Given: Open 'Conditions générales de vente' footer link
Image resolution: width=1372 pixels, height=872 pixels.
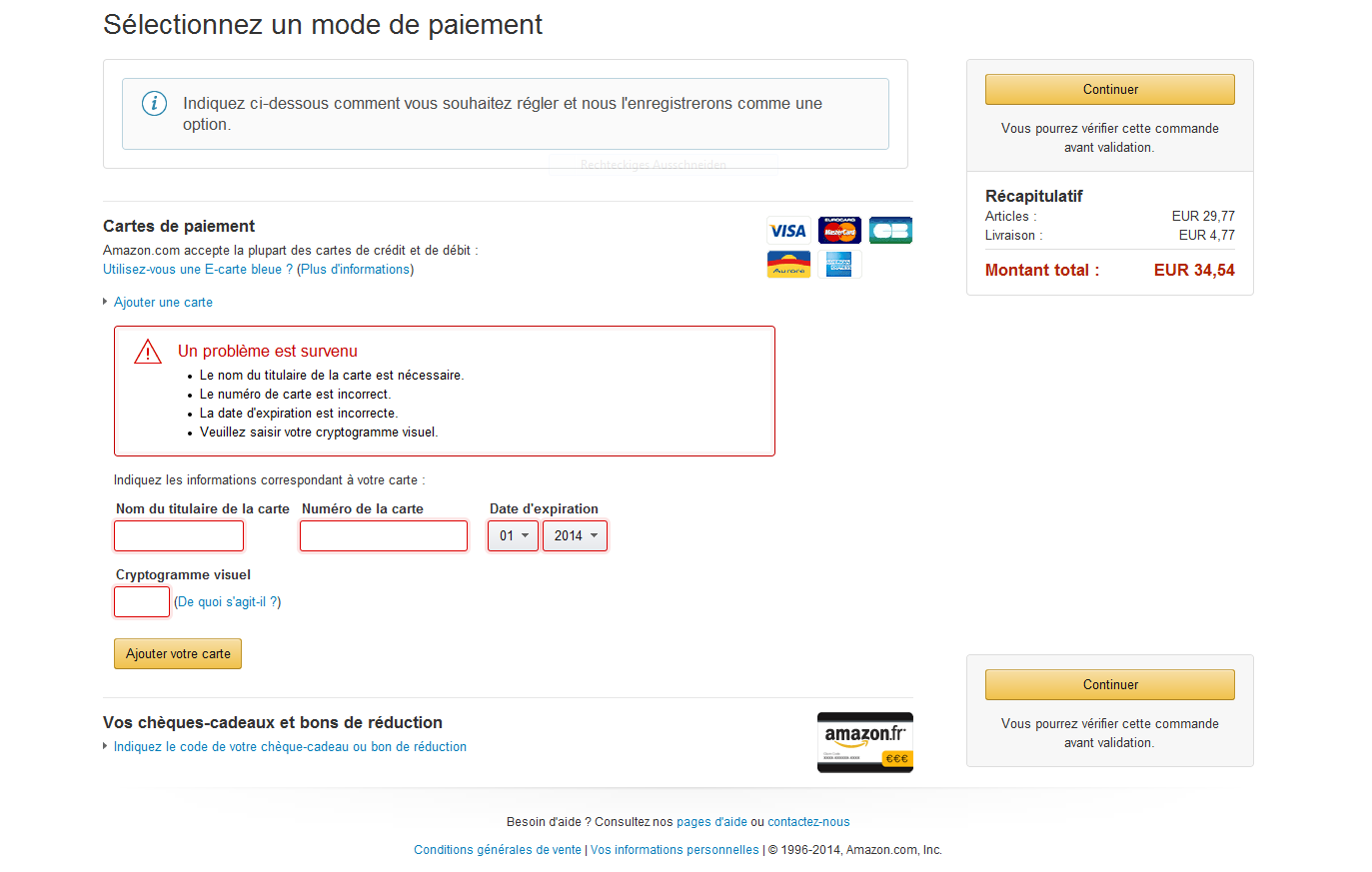Looking at the screenshot, I should click(x=498, y=850).
